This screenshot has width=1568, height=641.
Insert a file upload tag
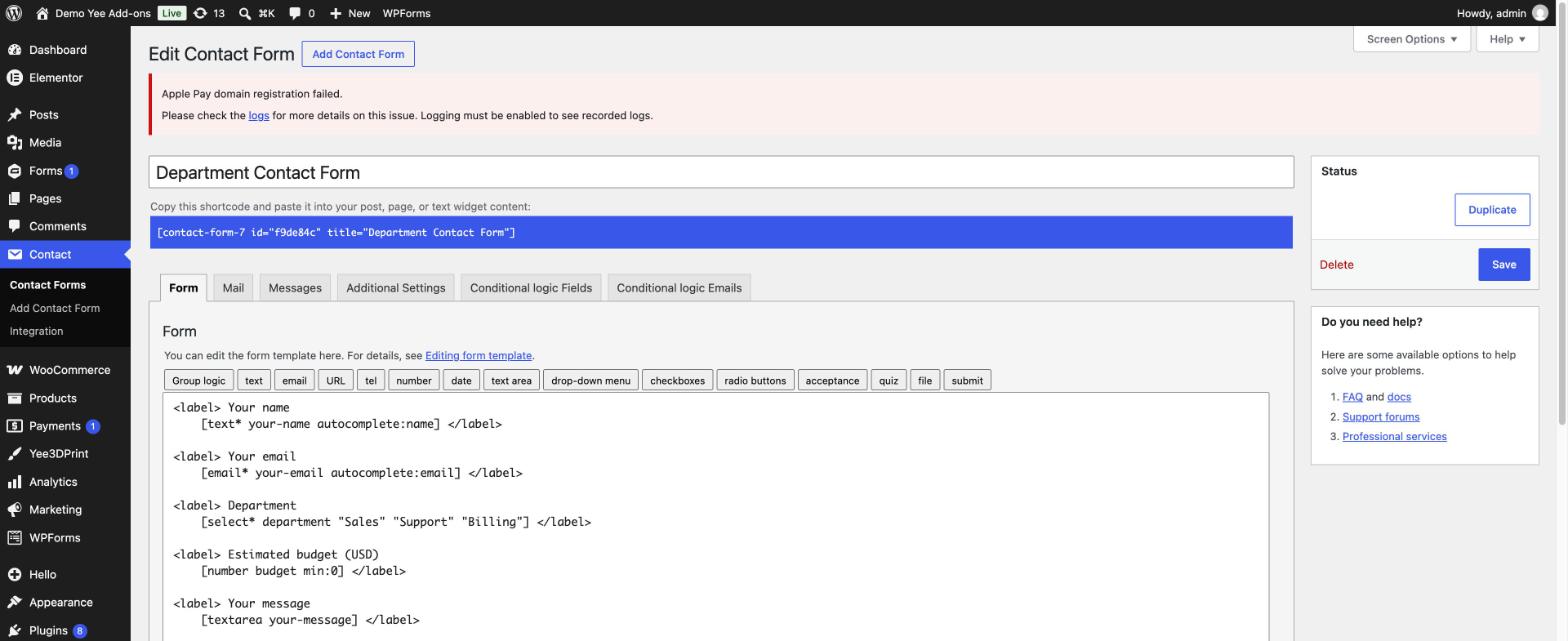pyautogui.click(x=925, y=381)
